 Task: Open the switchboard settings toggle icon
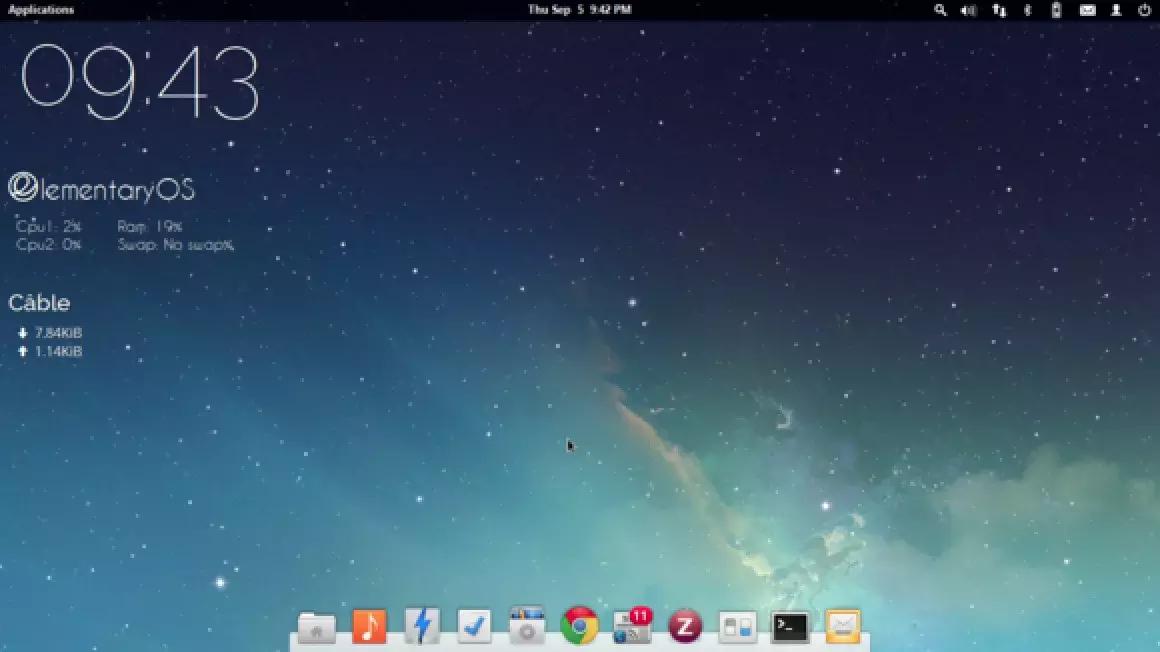(738, 627)
